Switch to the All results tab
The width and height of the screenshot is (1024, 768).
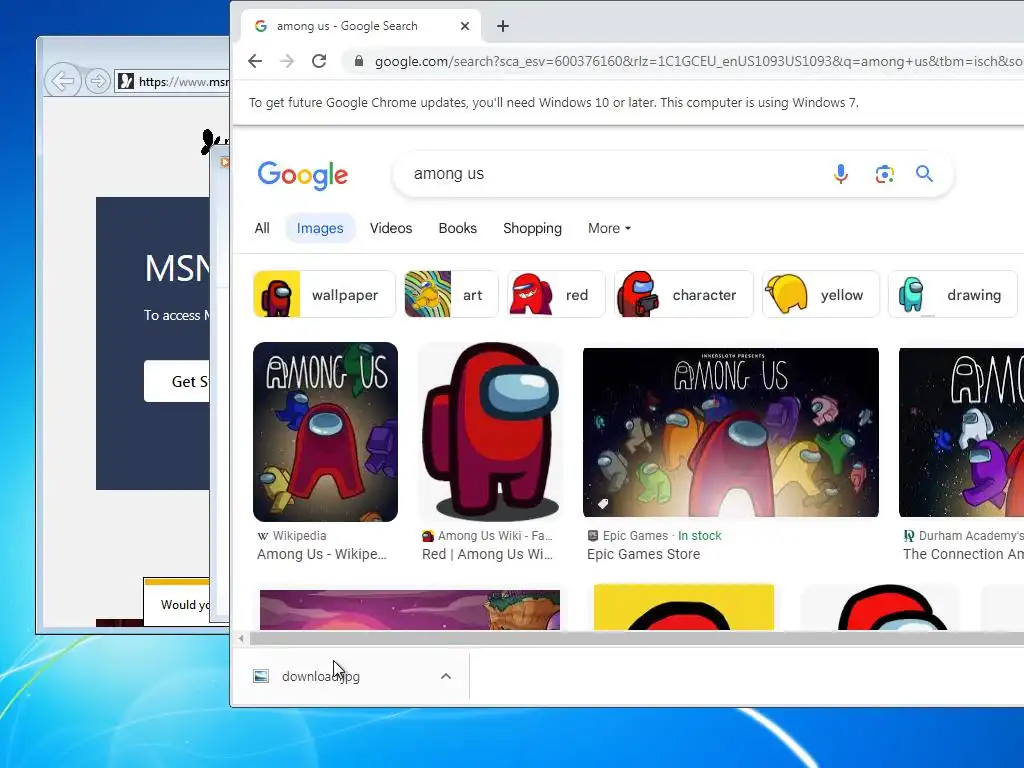click(262, 228)
